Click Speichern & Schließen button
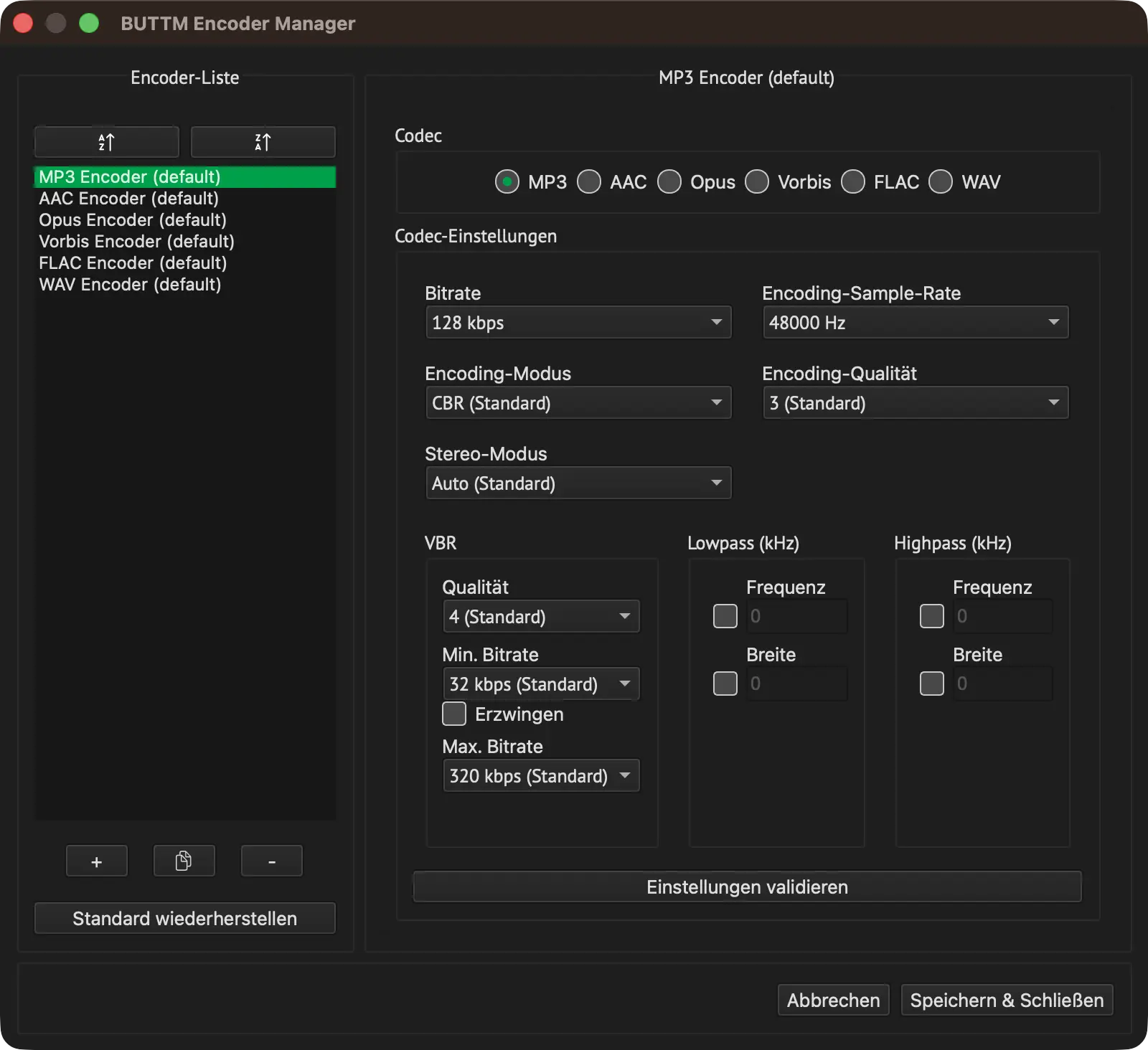Screen dimensions: 1148x1050 click(x=1007, y=1001)
